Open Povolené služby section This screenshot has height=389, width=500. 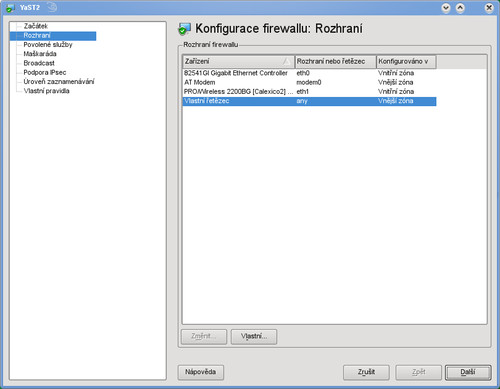coord(48,45)
